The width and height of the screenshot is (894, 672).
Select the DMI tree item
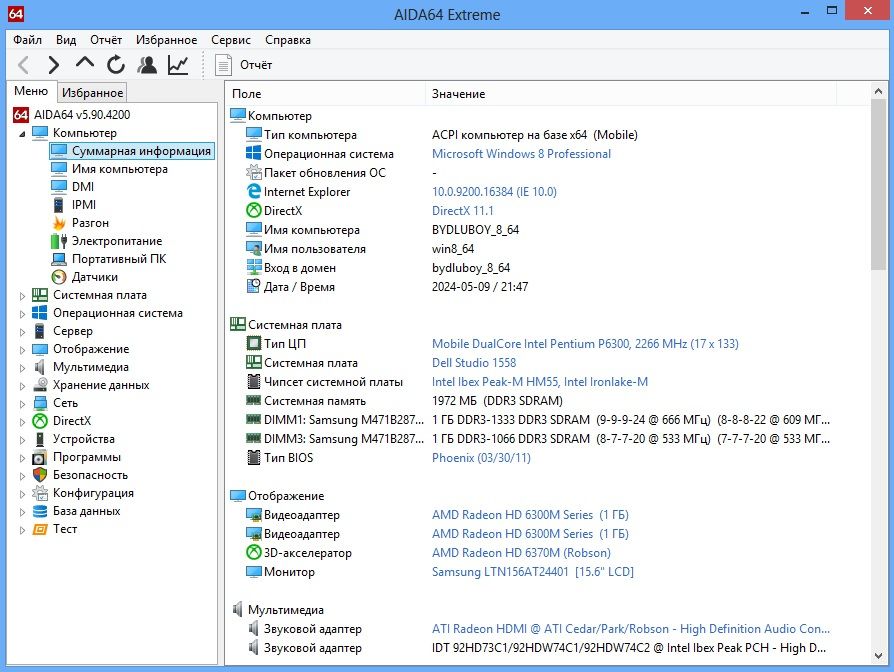point(83,187)
